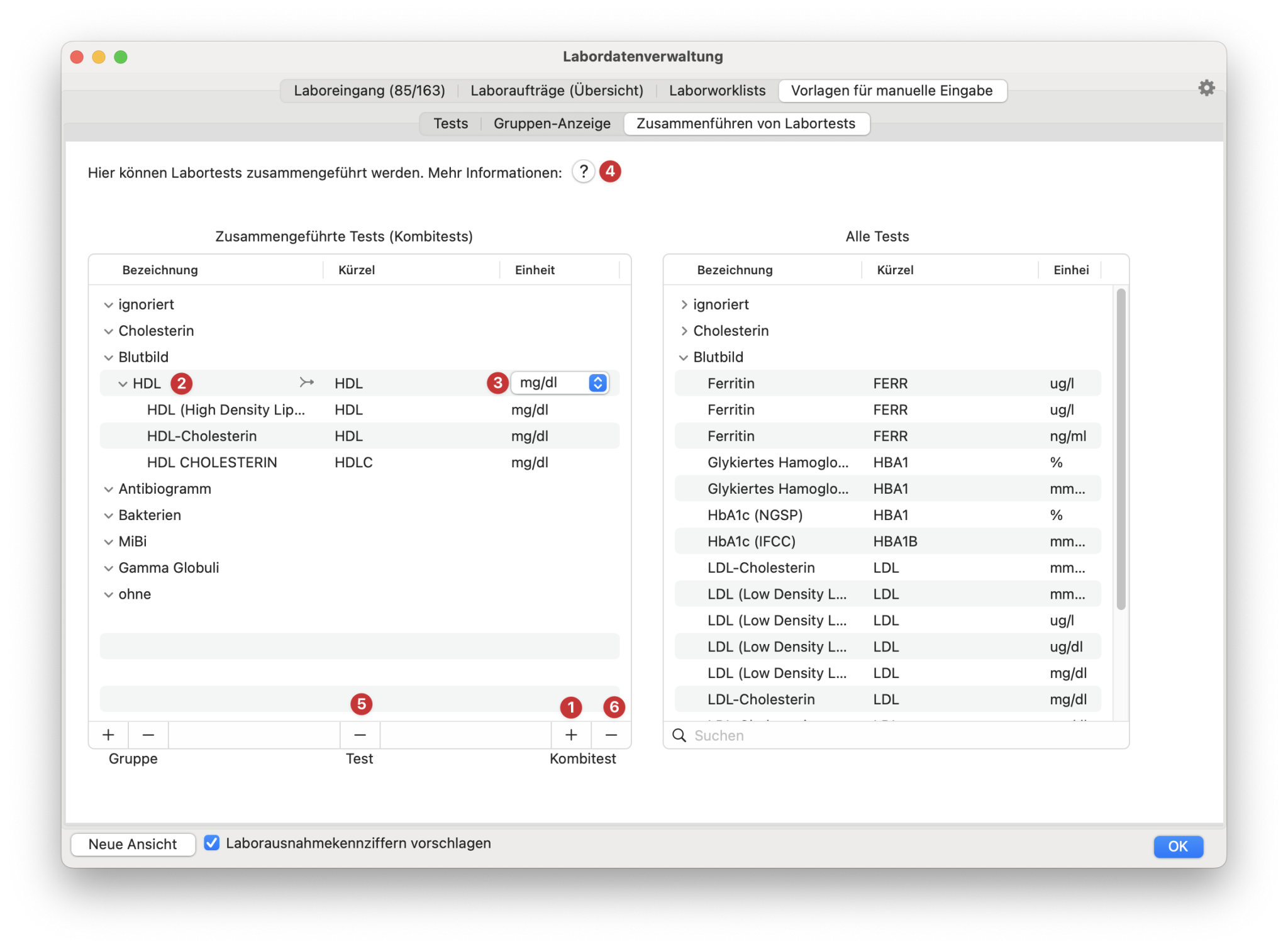Expand Cholesterin in Alle Tests list
This screenshot has height=949, width=1288.
coord(684,331)
